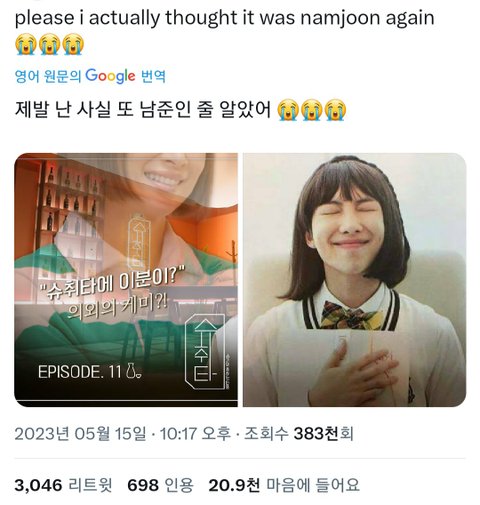Image resolution: width=480 pixels, height=505 pixels.
Task: Click the EPISODE. 11 text in left image
Action: coord(79,372)
